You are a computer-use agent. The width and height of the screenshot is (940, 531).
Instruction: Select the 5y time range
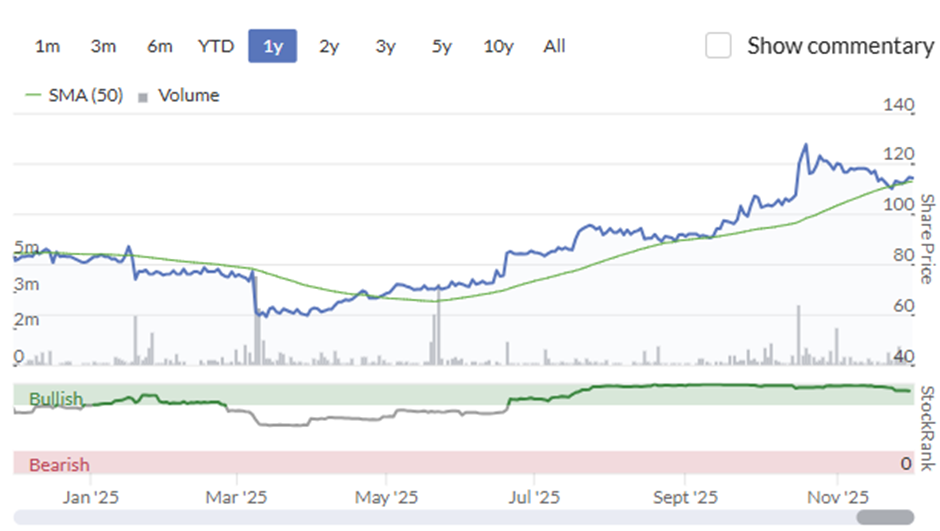[x=442, y=46]
